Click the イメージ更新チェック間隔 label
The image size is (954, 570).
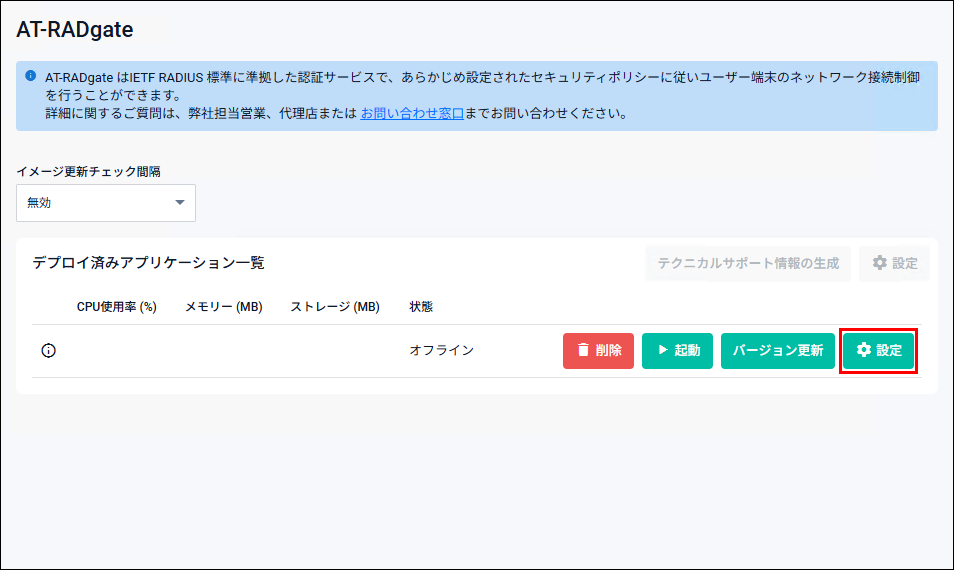click(x=88, y=172)
